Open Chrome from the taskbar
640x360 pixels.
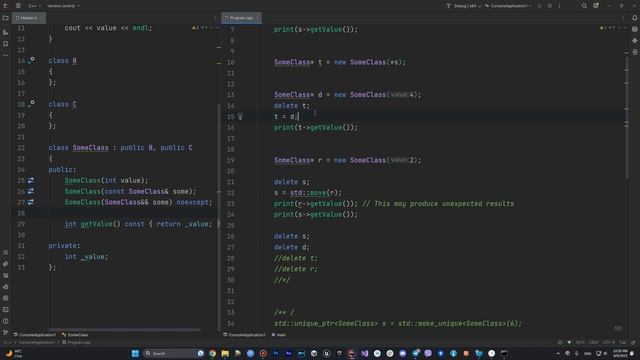pyautogui.click(x=213, y=353)
